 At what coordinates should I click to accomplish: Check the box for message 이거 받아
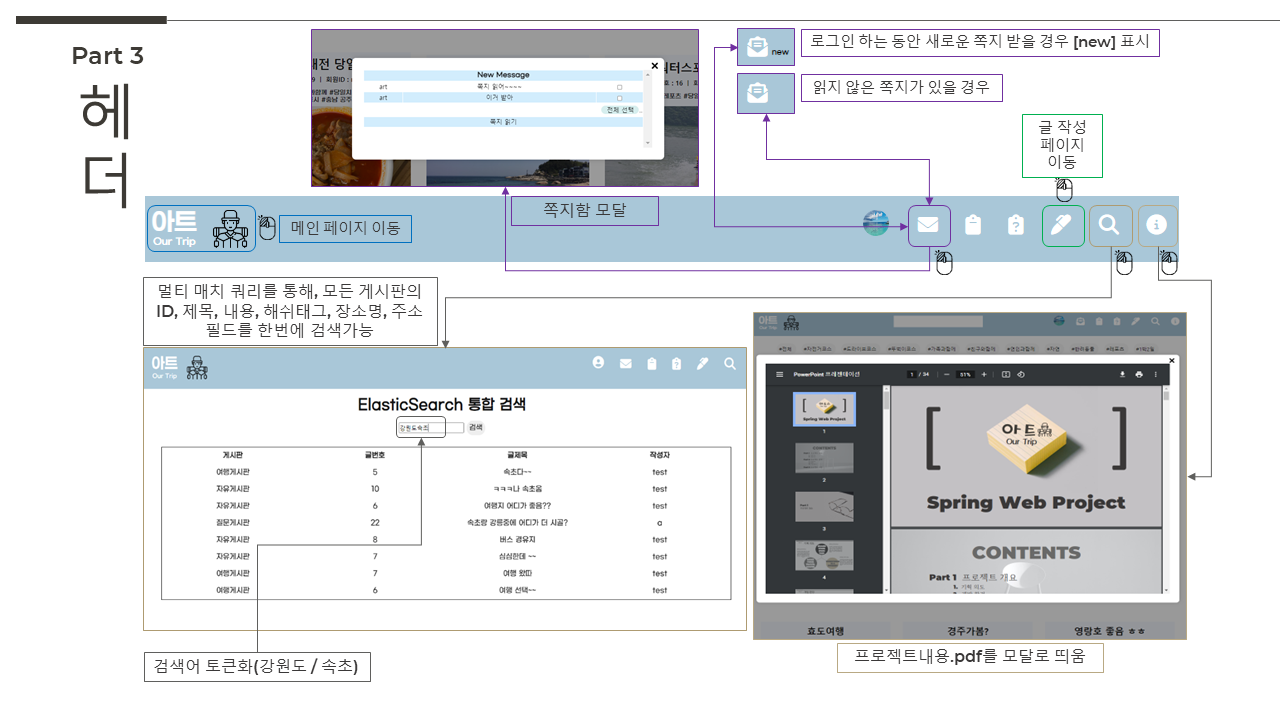(x=619, y=98)
